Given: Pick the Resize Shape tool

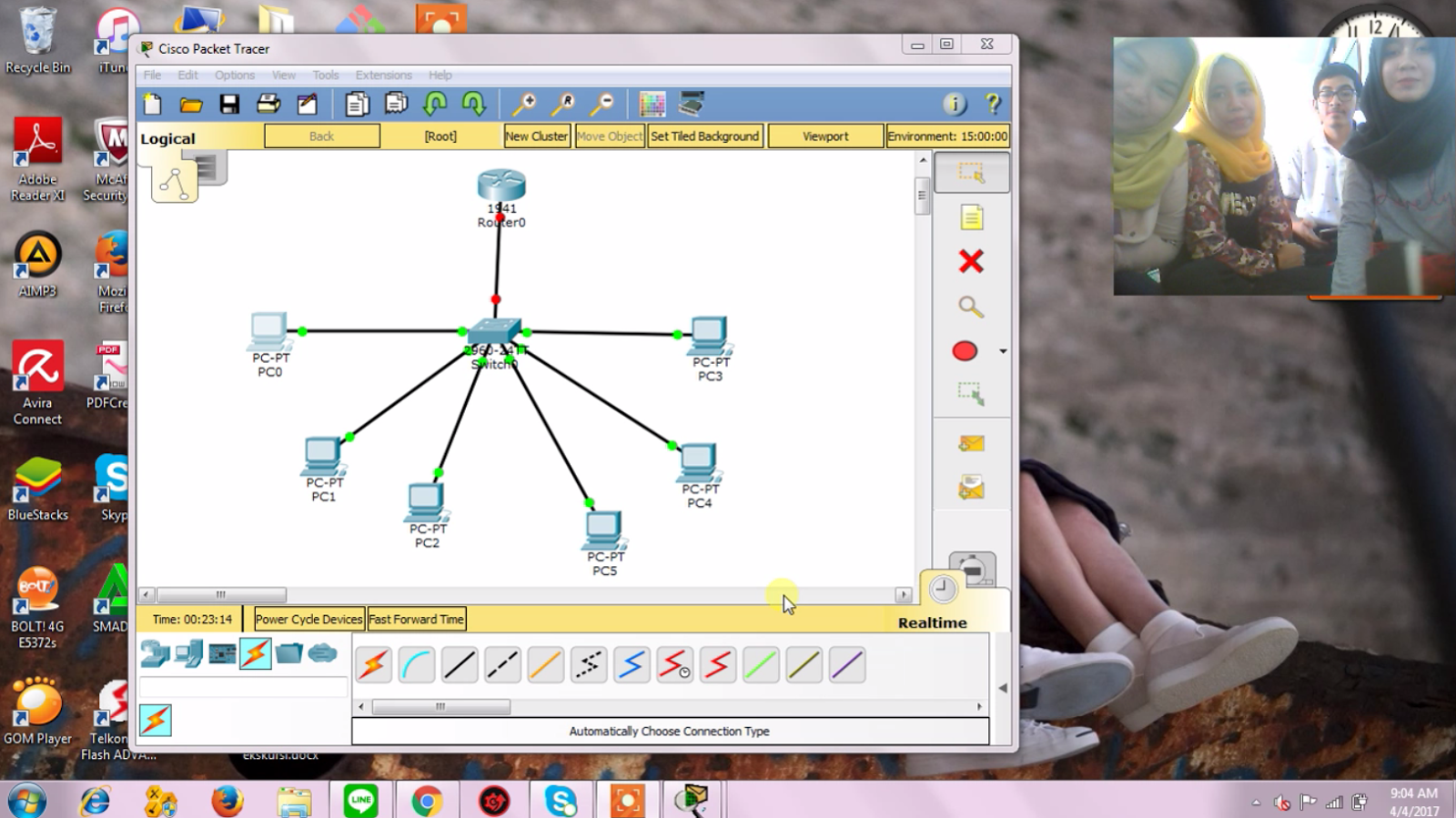Looking at the screenshot, I should point(971,394).
